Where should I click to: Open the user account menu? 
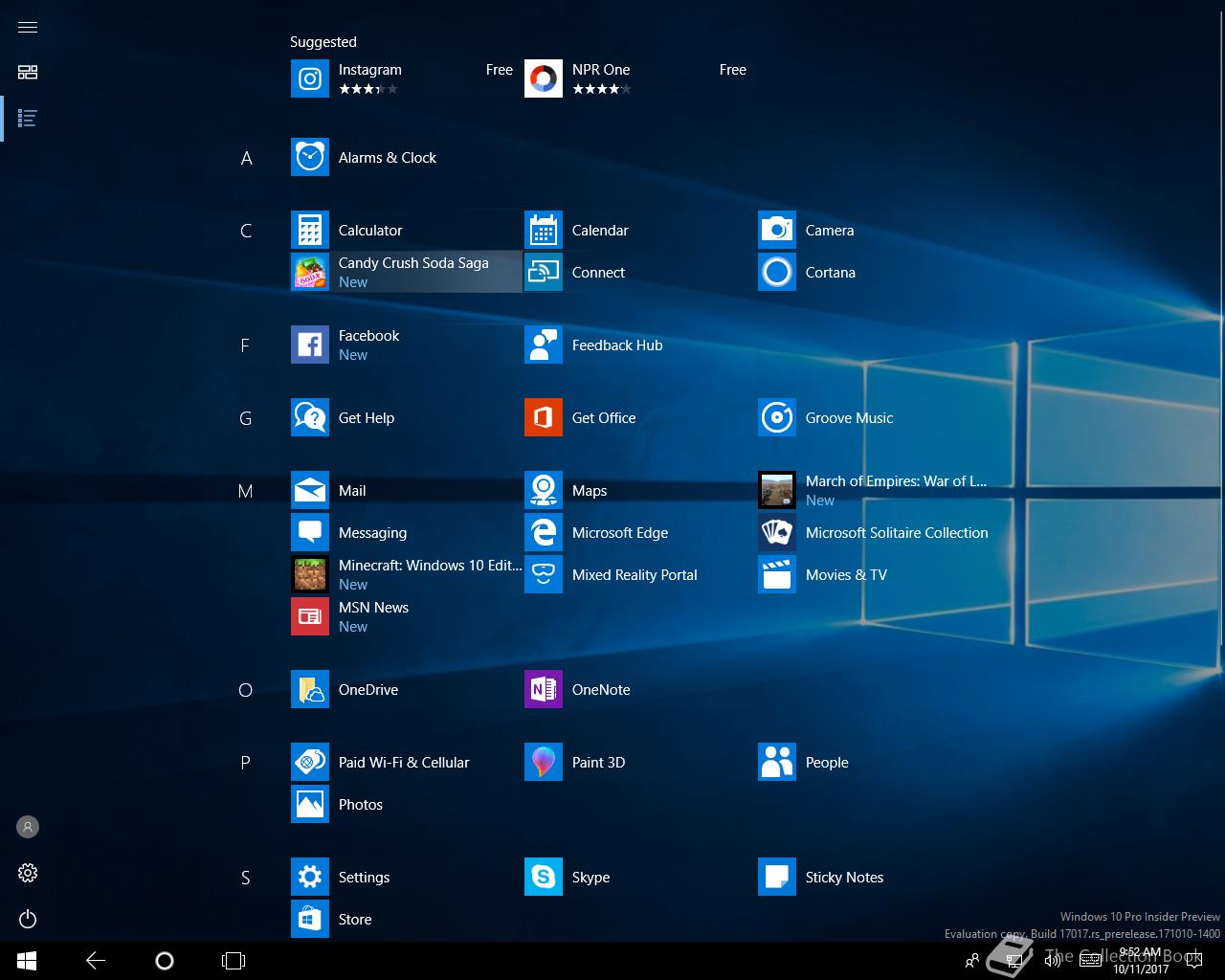coord(28,827)
